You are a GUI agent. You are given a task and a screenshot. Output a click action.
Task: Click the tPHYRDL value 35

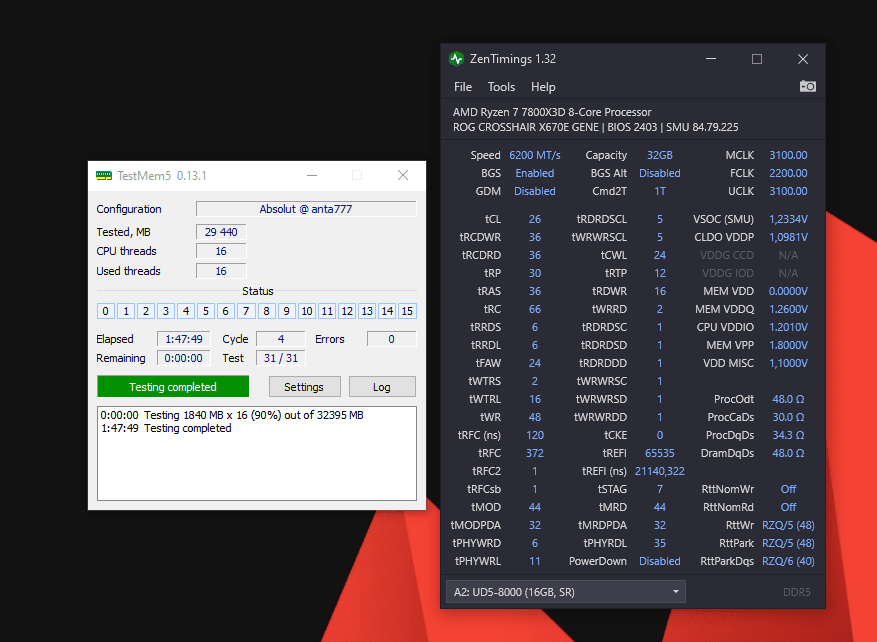(660, 542)
